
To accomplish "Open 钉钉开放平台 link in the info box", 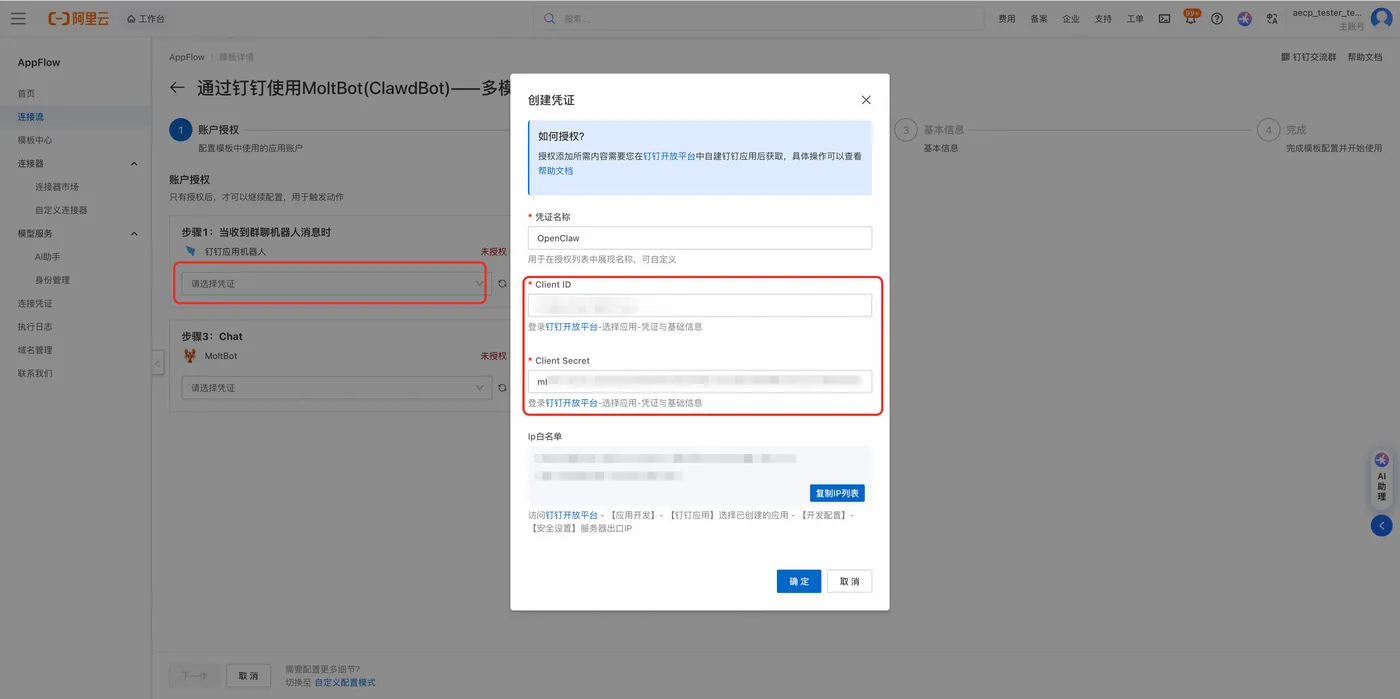I will tap(669, 156).
